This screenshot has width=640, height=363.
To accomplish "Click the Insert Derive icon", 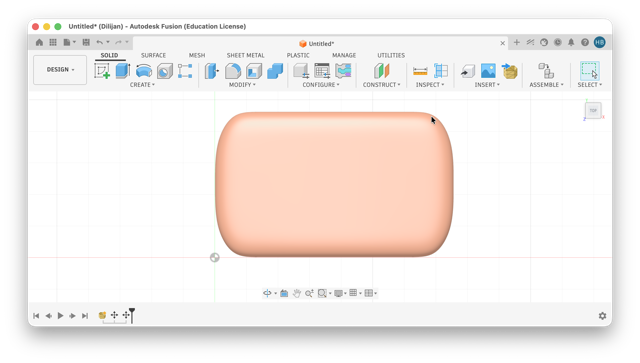I will pos(468,71).
